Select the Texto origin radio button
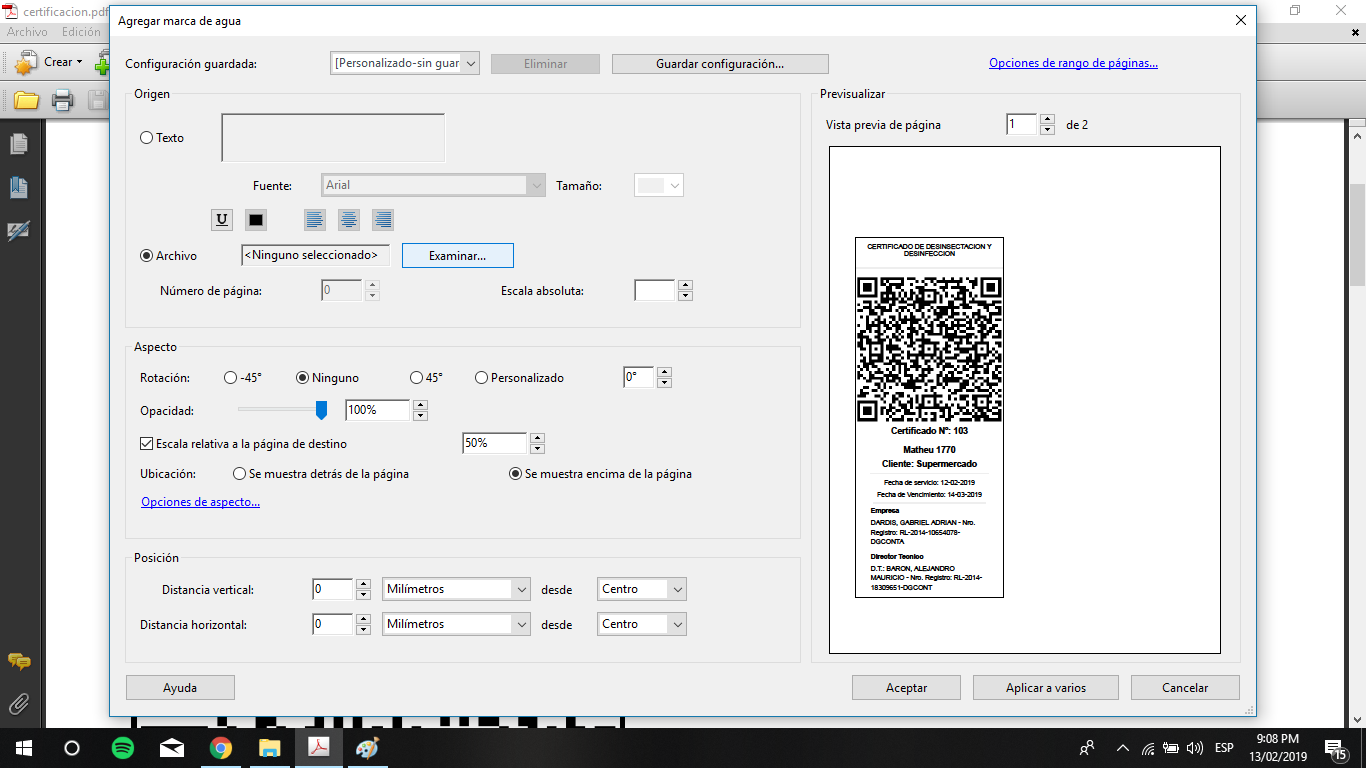 (x=147, y=138)
